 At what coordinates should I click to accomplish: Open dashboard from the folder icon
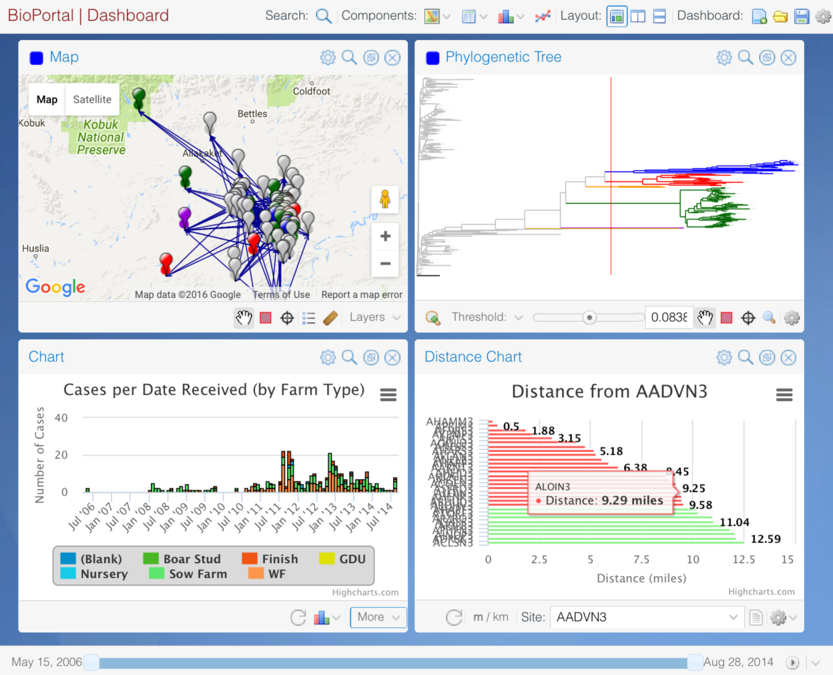coord(780,16)
